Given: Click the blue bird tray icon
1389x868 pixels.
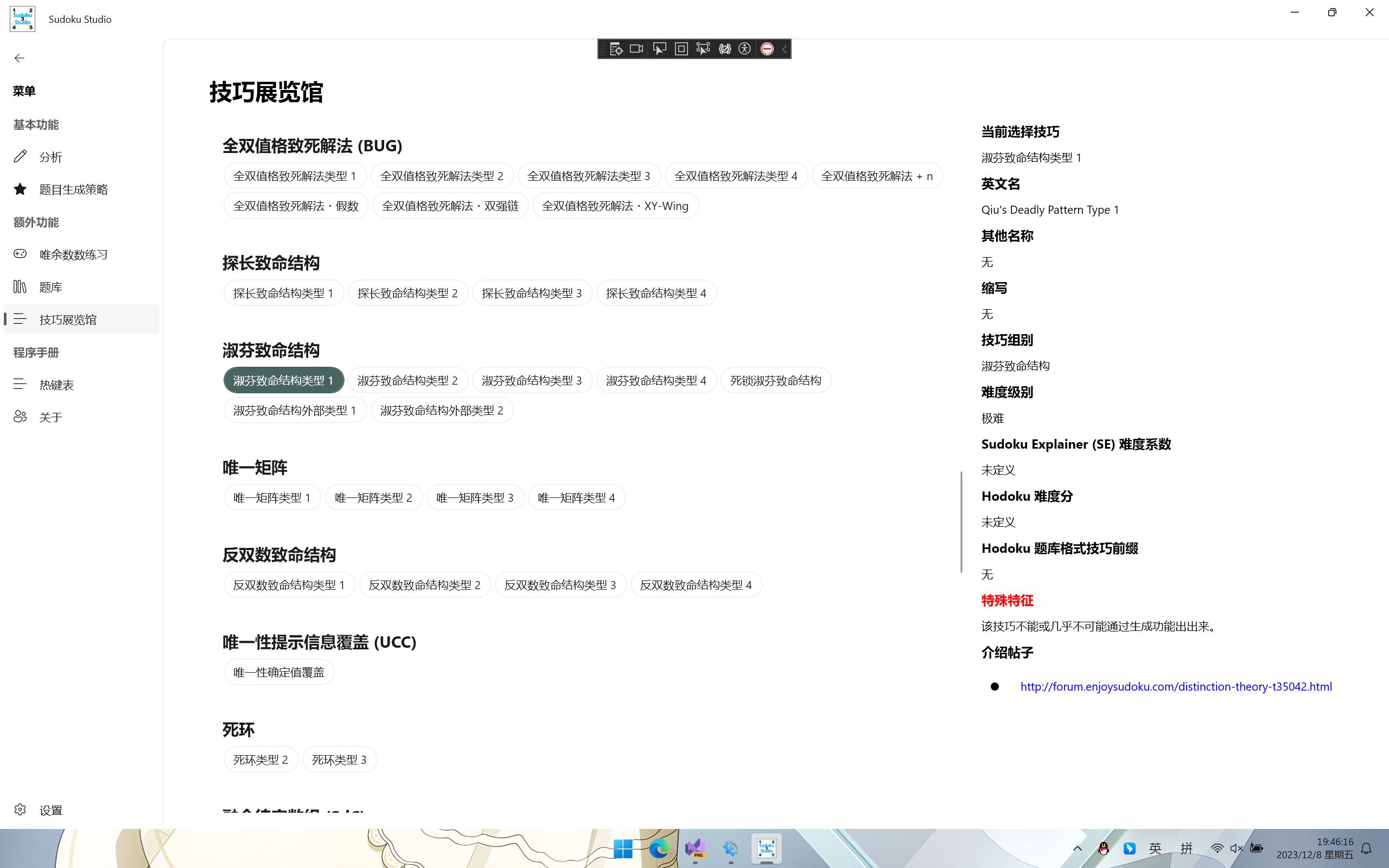Looking at the screenshot, I should [1129, 848].
